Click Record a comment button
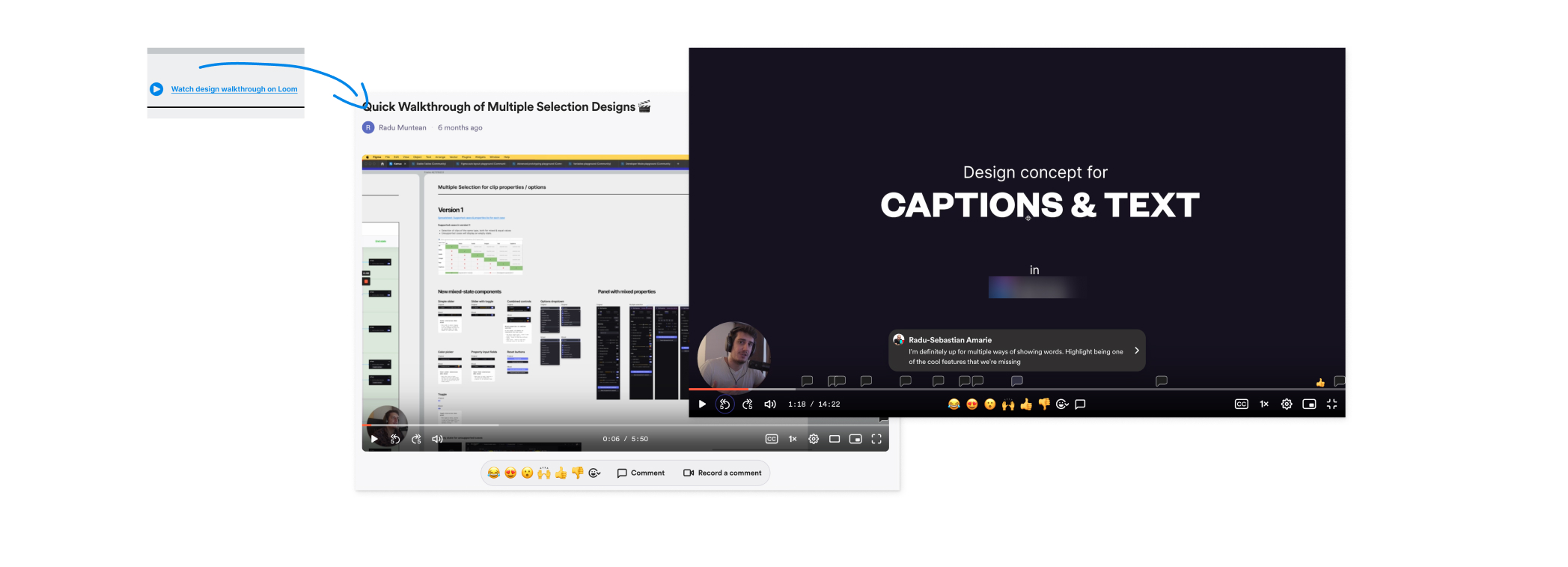The width and height of the screenshot is (1568, 567). click(x=722, y=473)
